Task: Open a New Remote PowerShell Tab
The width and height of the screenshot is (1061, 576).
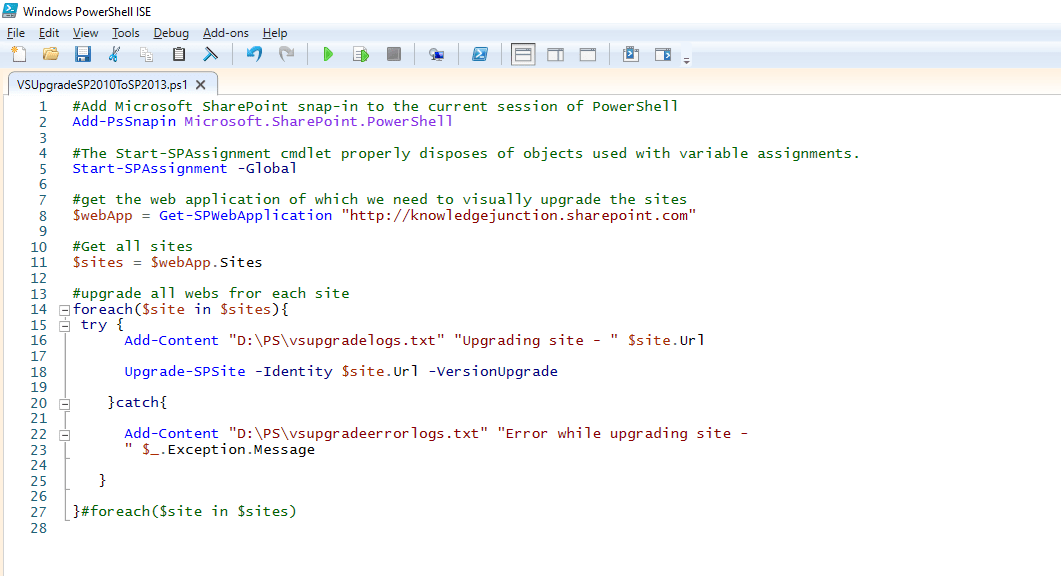Action: (437, 54)
